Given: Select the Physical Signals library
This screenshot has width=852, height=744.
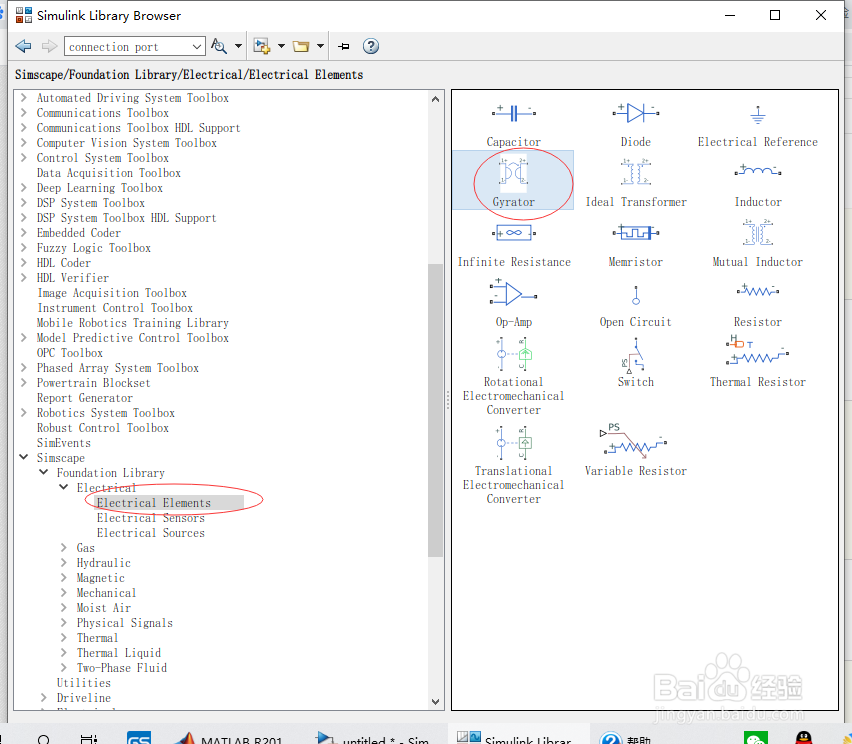Looking at the screenshot, I should 124,623.
